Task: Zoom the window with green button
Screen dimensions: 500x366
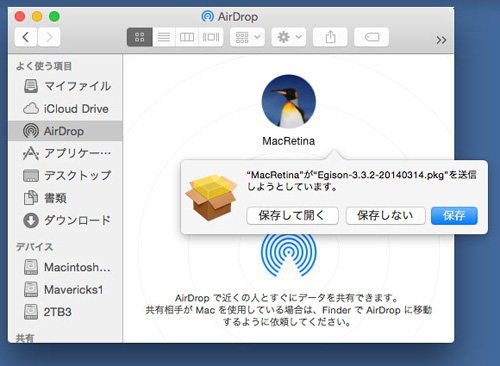Action: [x=54, y=16]
